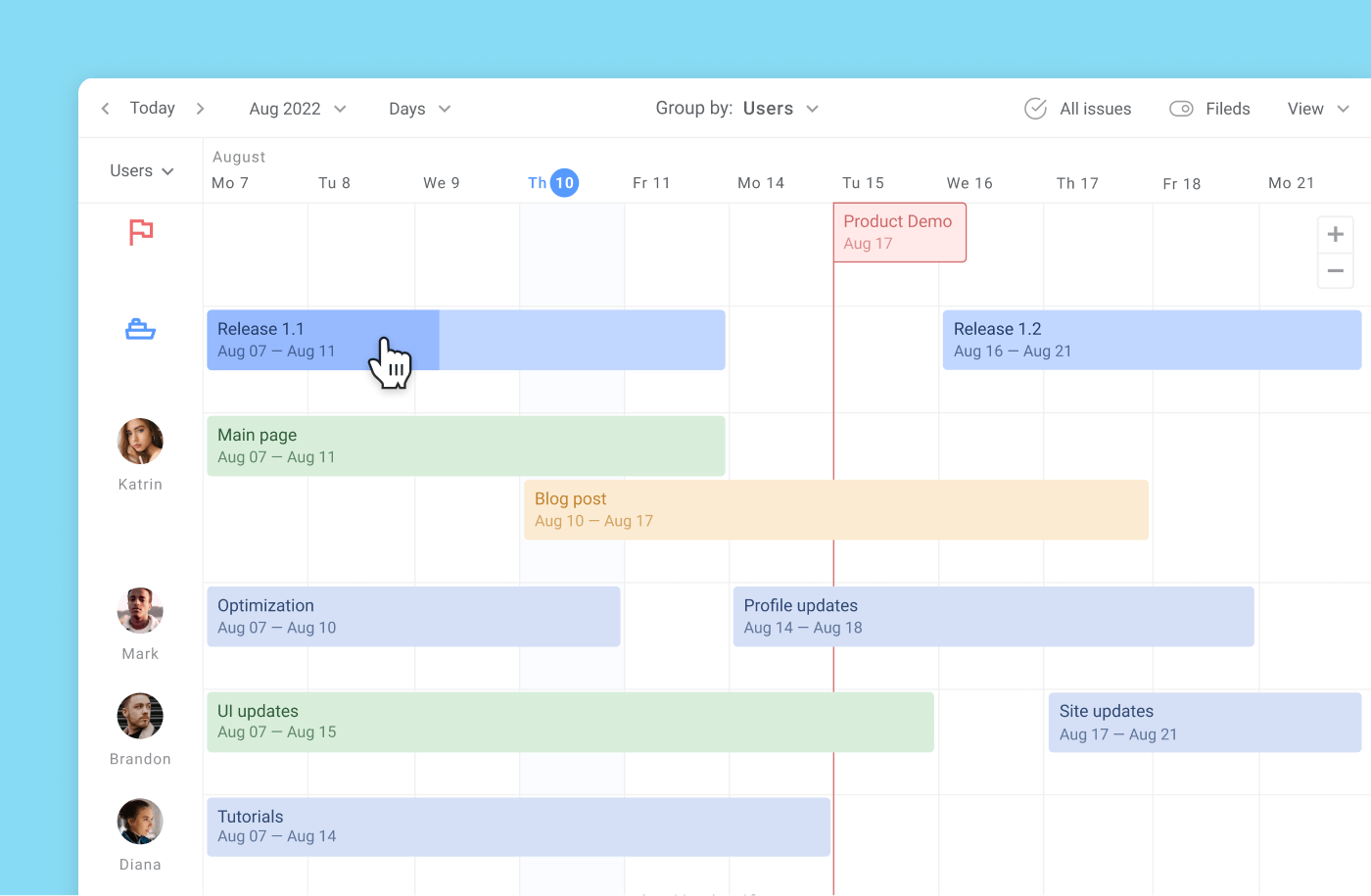1371x896 pixels.
Task: Zoom out using the minus button
Action: [x=1335, y=271]
